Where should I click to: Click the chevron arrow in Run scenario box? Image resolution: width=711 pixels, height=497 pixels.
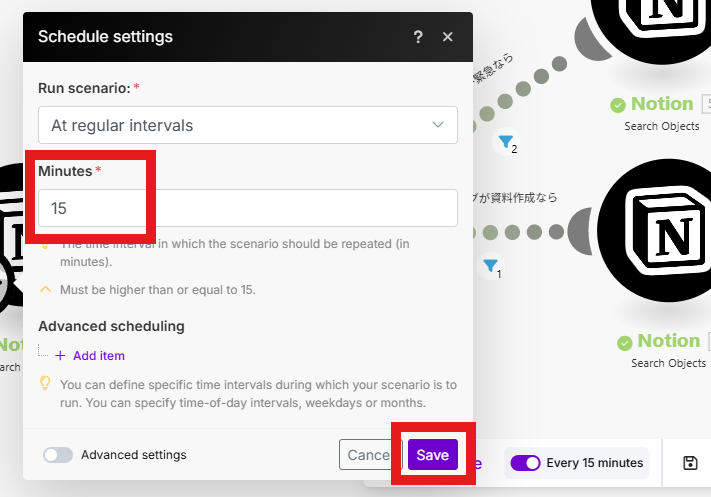(x=437, y=125)
